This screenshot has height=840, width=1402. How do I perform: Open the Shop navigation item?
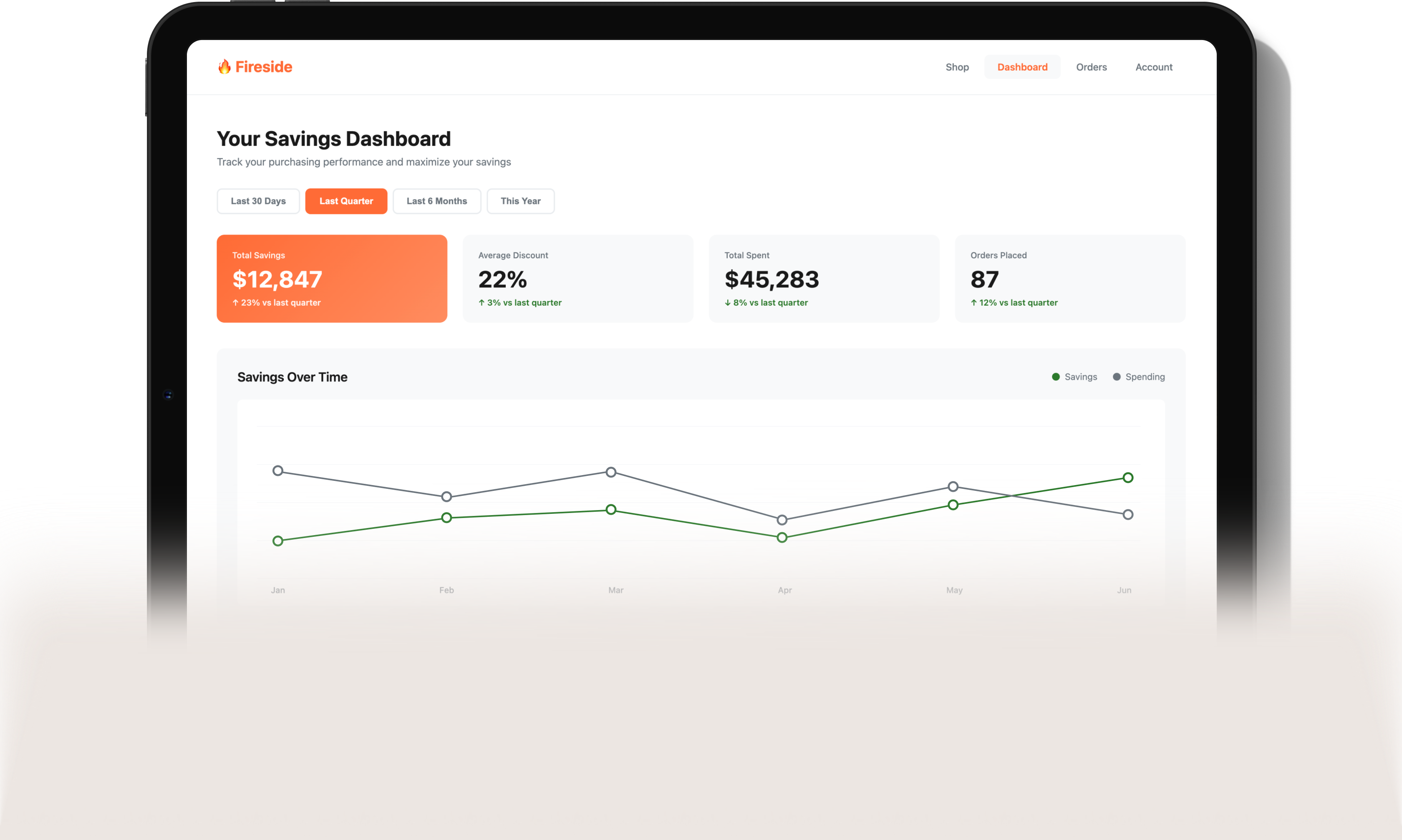957,68
